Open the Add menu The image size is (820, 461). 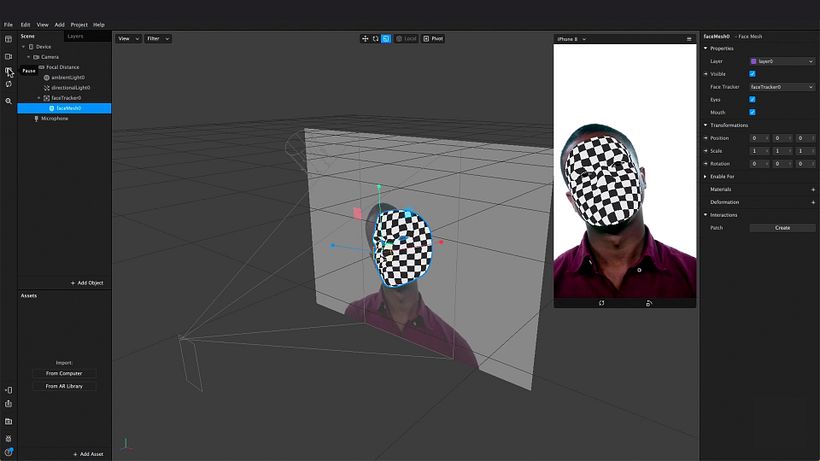(x=60, y=25)
